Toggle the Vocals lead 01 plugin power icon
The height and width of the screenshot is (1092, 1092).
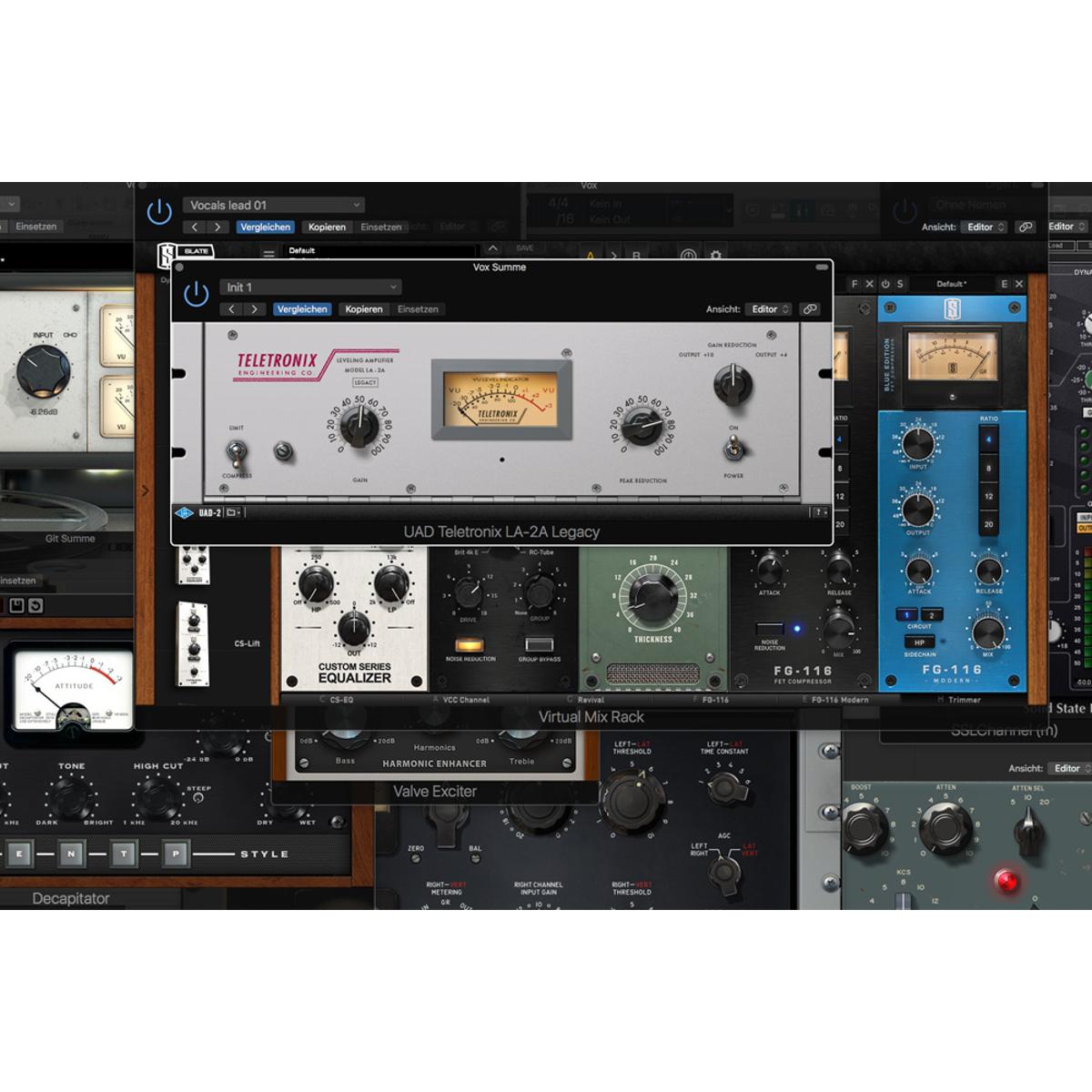(x=159, y=212)
